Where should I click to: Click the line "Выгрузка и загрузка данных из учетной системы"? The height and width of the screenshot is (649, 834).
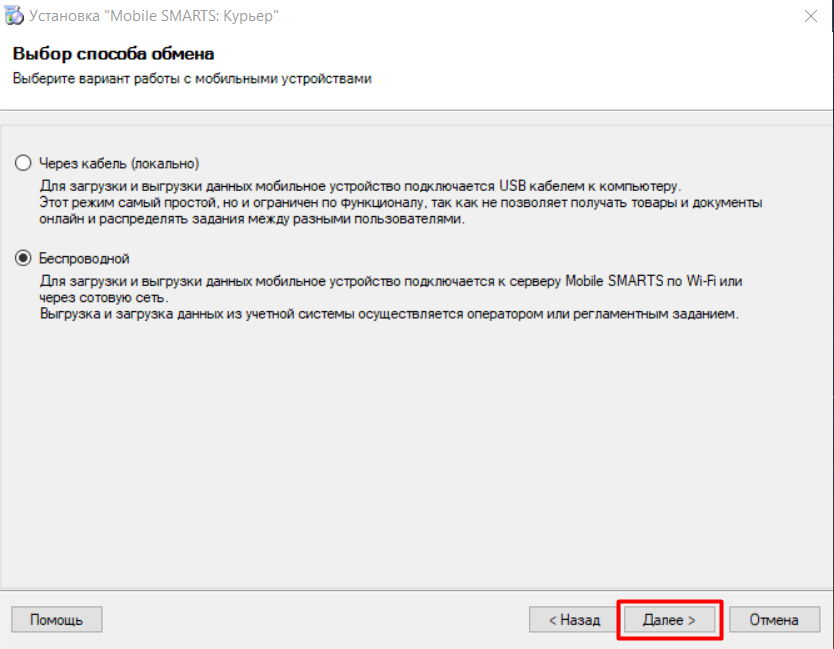(x=389, y=314)
